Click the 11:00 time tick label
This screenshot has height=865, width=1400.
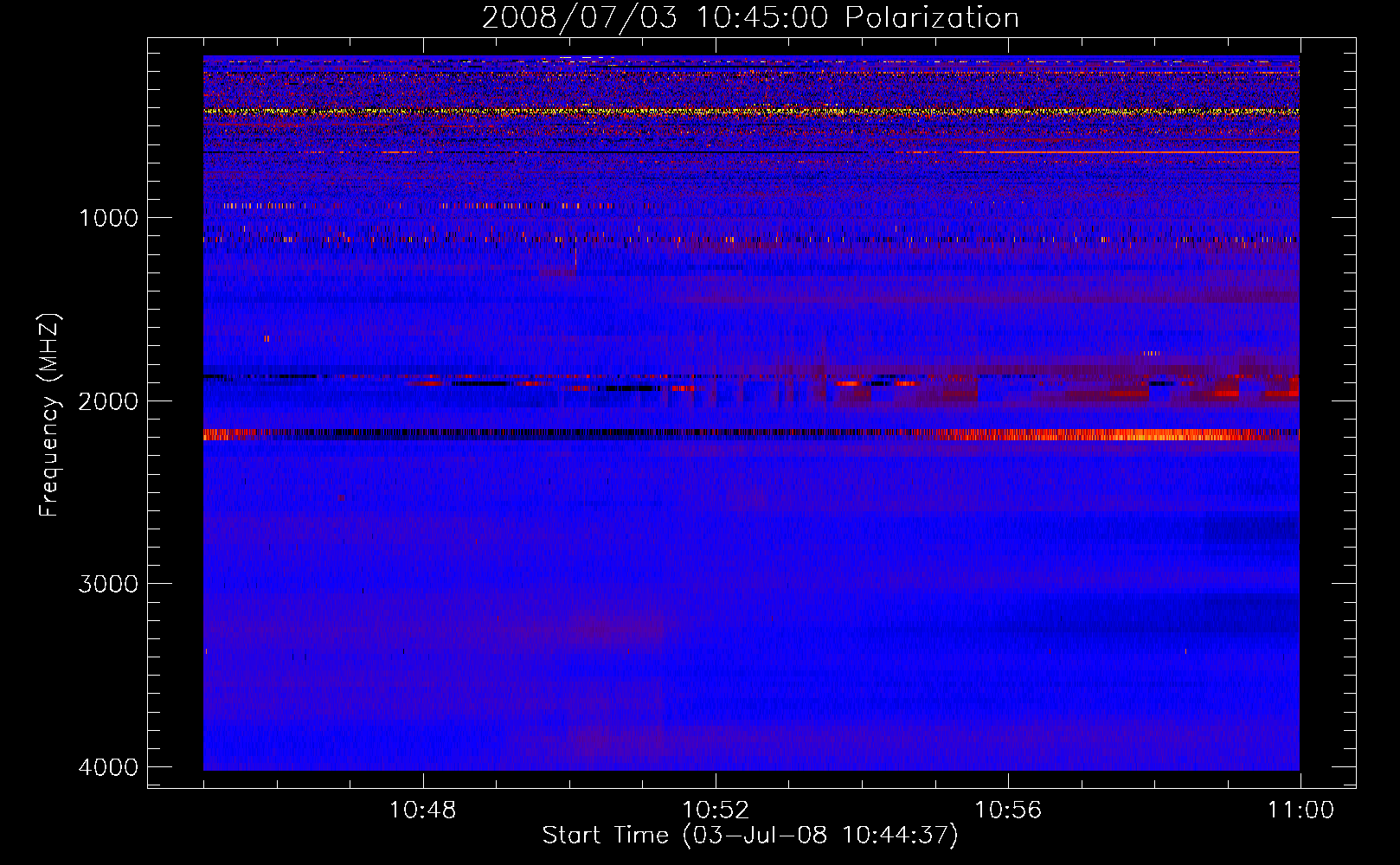click(x=1300, y=811)
